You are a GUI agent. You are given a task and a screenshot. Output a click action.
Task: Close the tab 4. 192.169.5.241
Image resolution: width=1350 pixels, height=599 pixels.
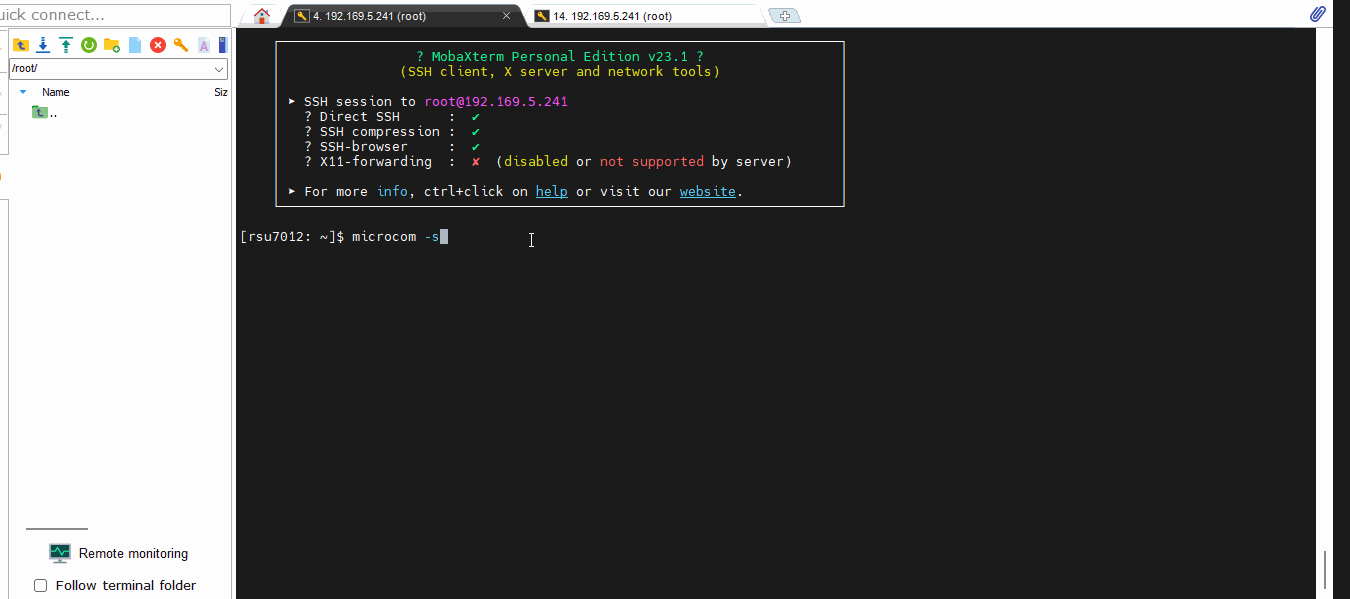(x=507, y=16)
